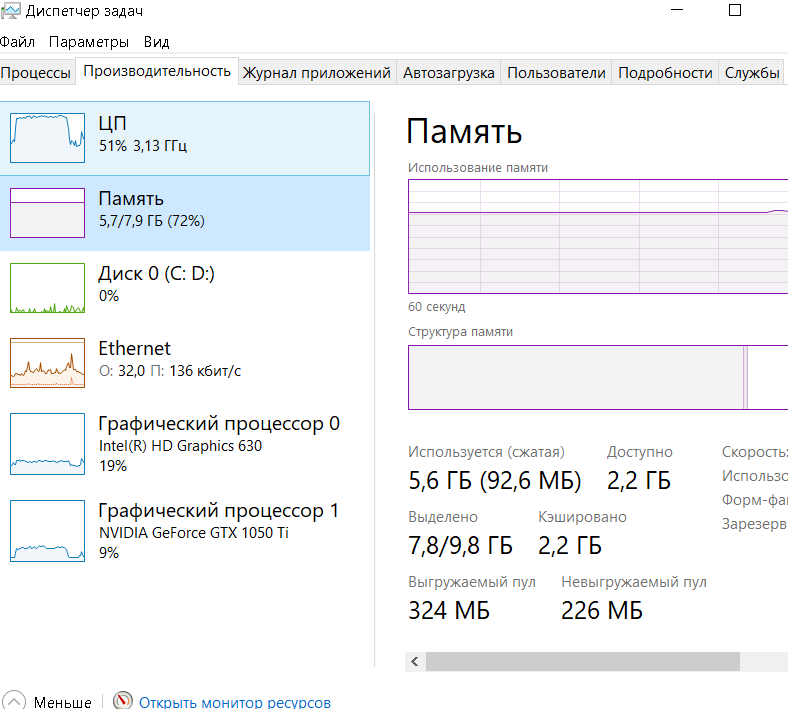The width and height of the screenshot is (788, 709).
Task: Click the resource monitor gauge icon
Action: coord(123,702)
